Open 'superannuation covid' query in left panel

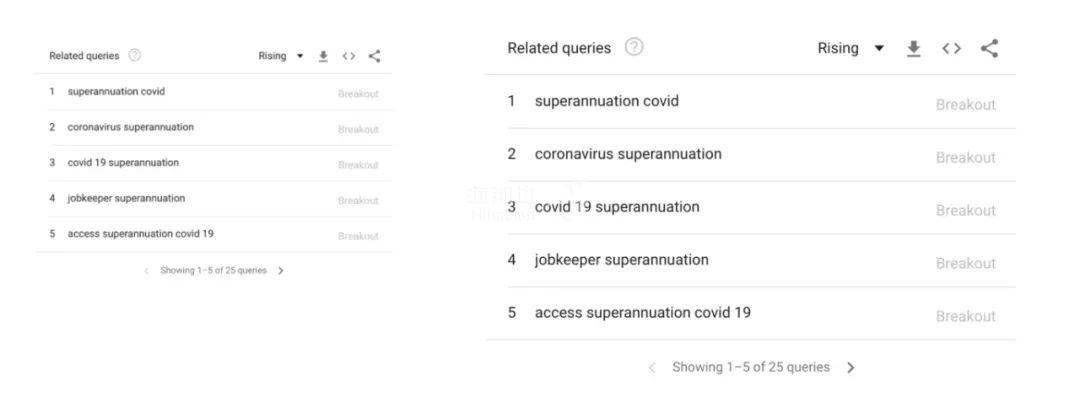tap(116, 92)
